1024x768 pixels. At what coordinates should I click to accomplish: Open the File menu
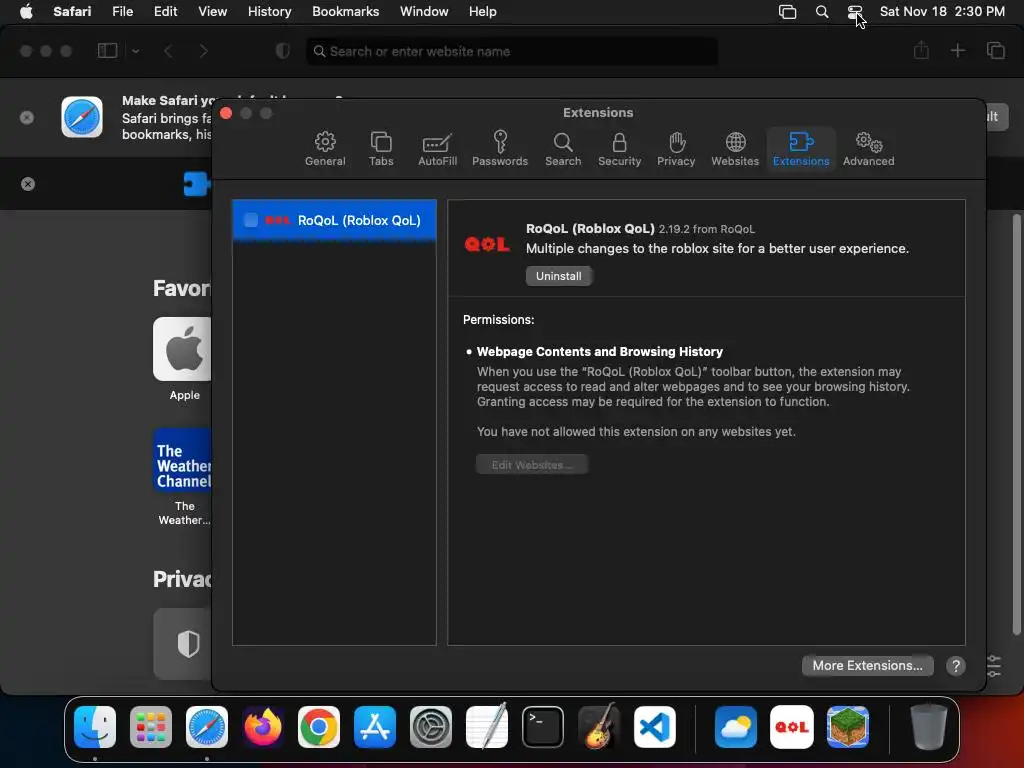pyautogui.click(x=122, y=12)
